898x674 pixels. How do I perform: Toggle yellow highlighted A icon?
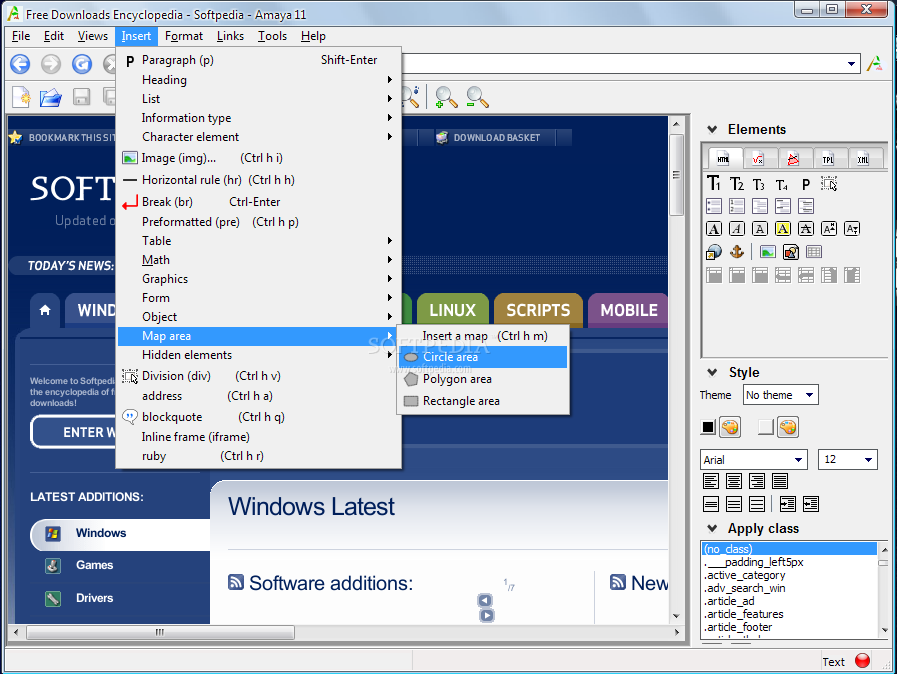(x=783, y=229)
